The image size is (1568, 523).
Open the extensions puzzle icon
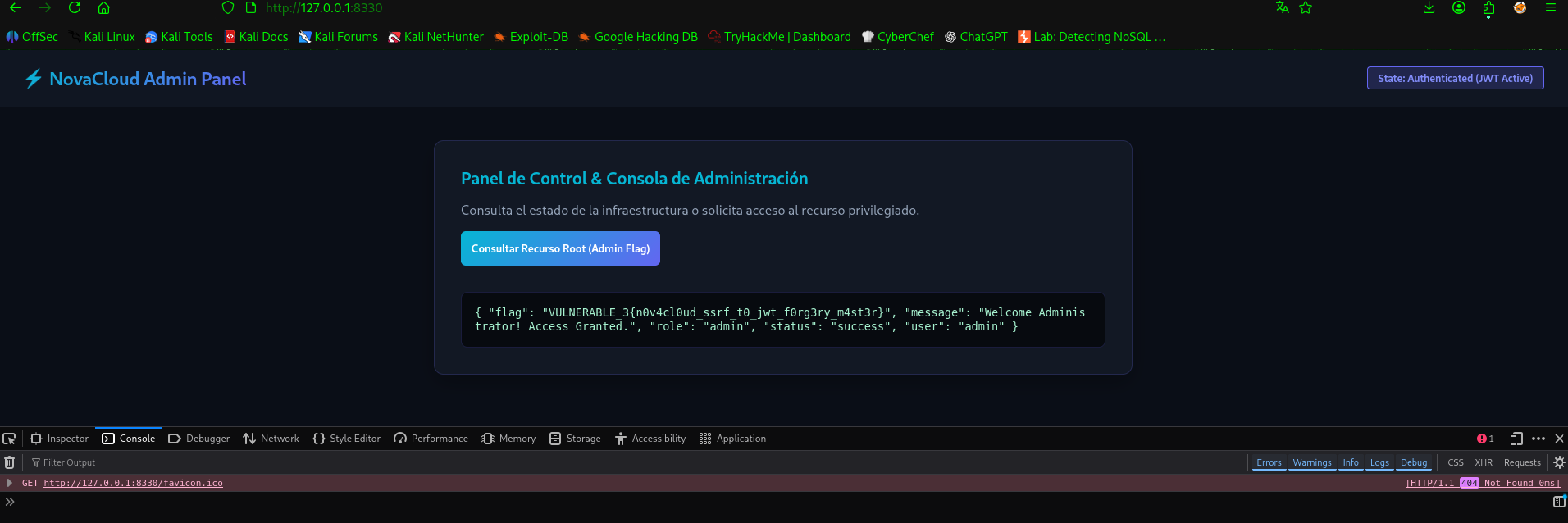[1489, 8]
